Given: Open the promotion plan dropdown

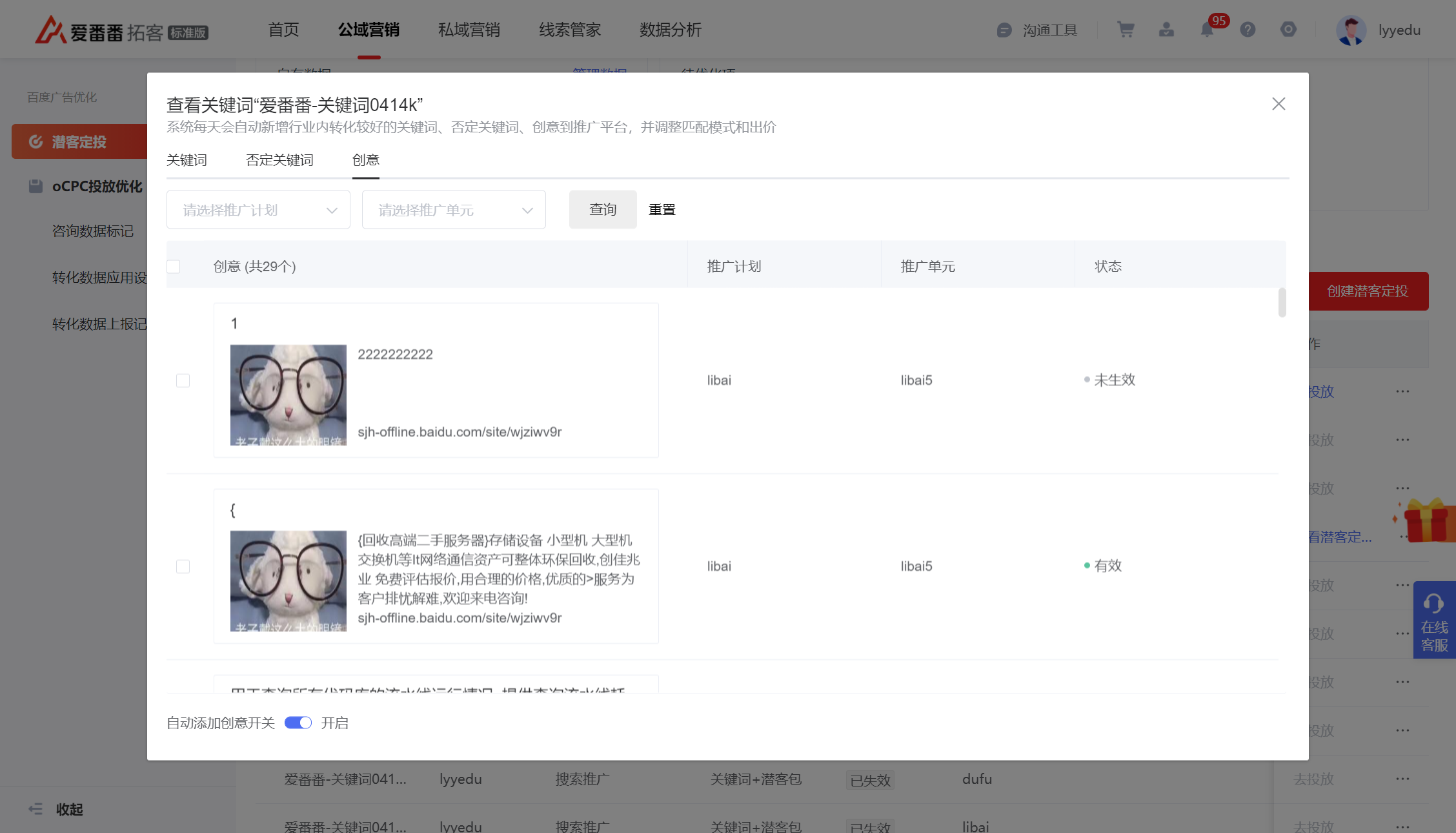Looking at the screenshot, I should pos(258,209).
